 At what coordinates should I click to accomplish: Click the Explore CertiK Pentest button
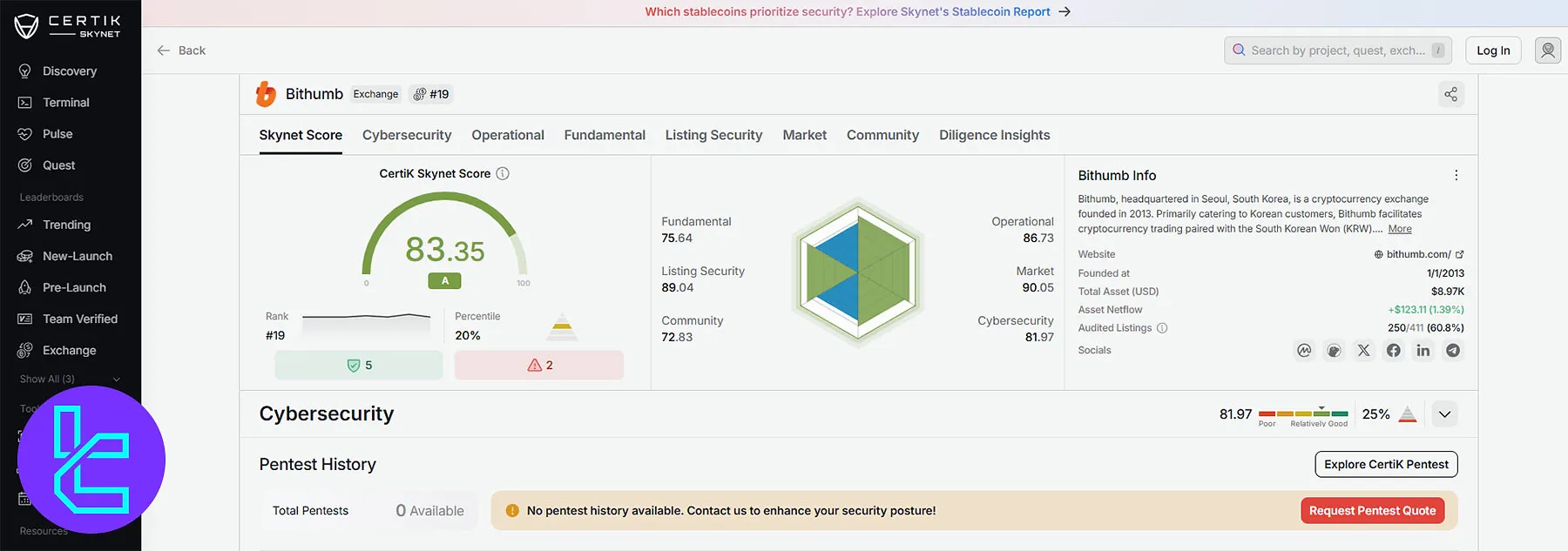point(1386,465)
